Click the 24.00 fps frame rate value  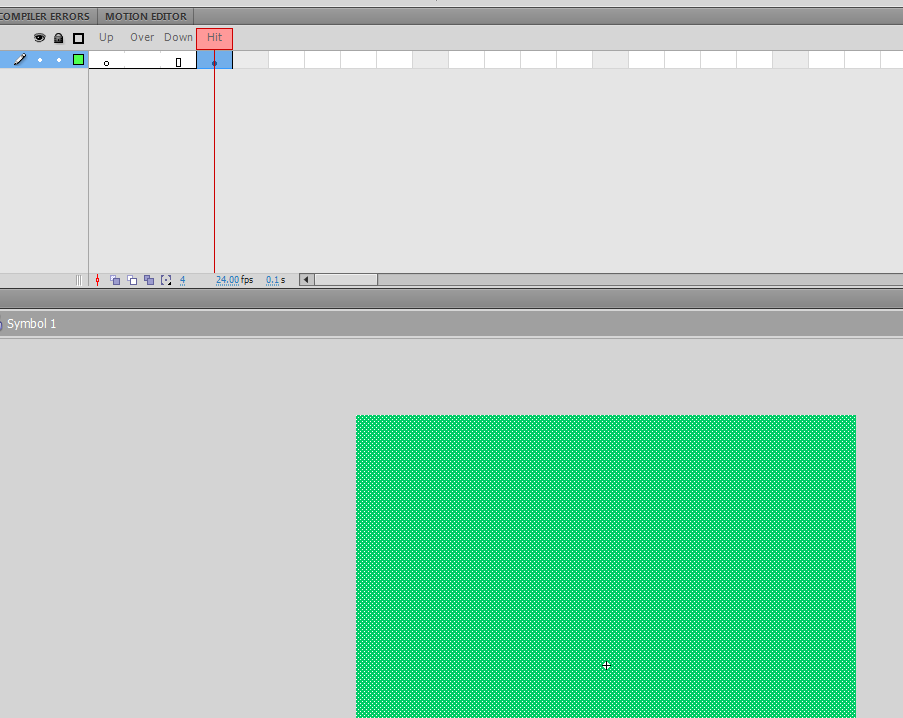pyautogui.click(x=227, y=280)
